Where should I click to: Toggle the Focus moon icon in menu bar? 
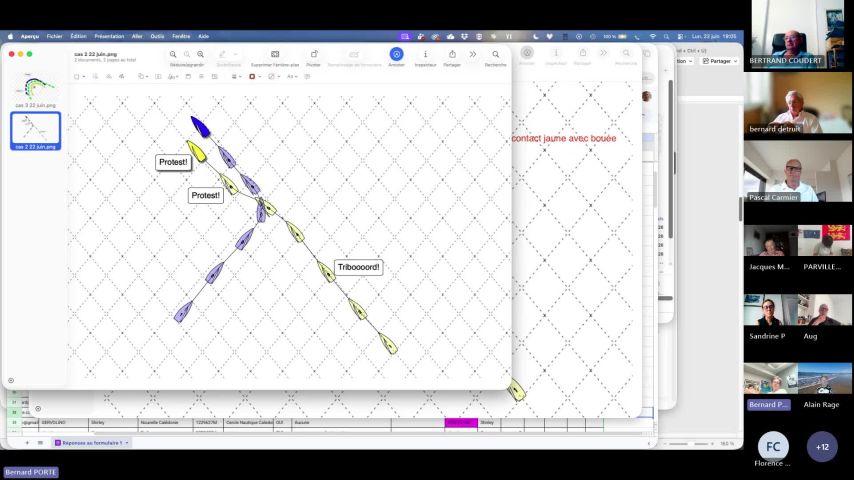click(x=536, y=37)
